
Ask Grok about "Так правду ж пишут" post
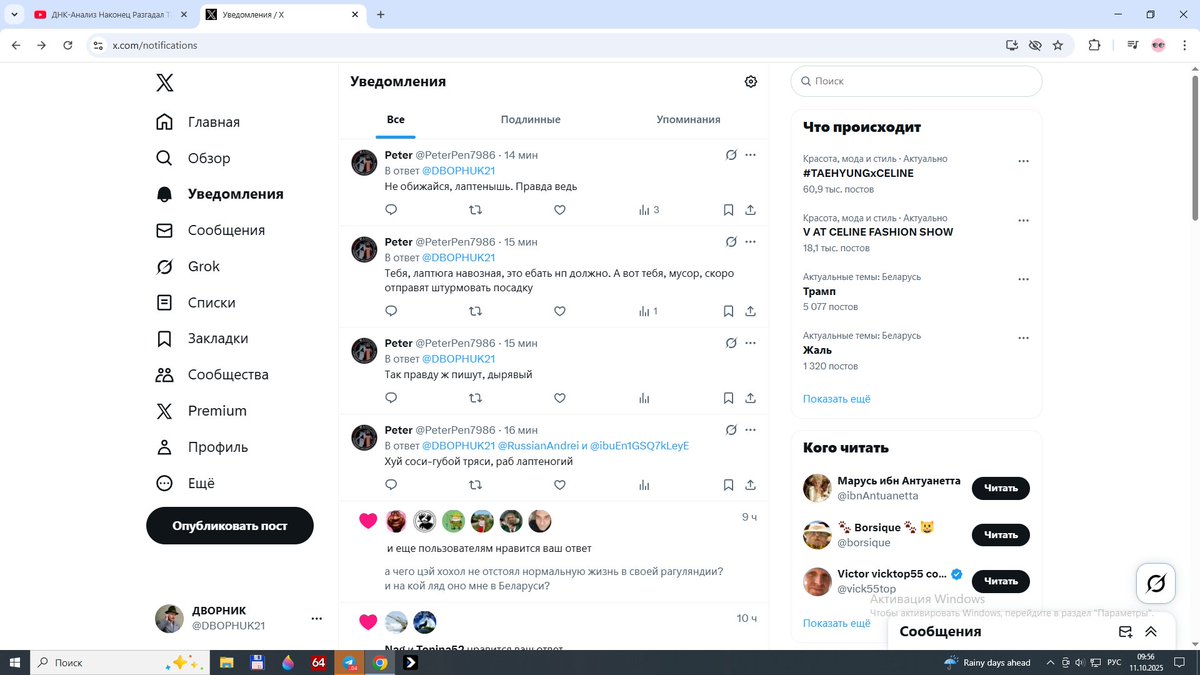[x=731, y=343]
